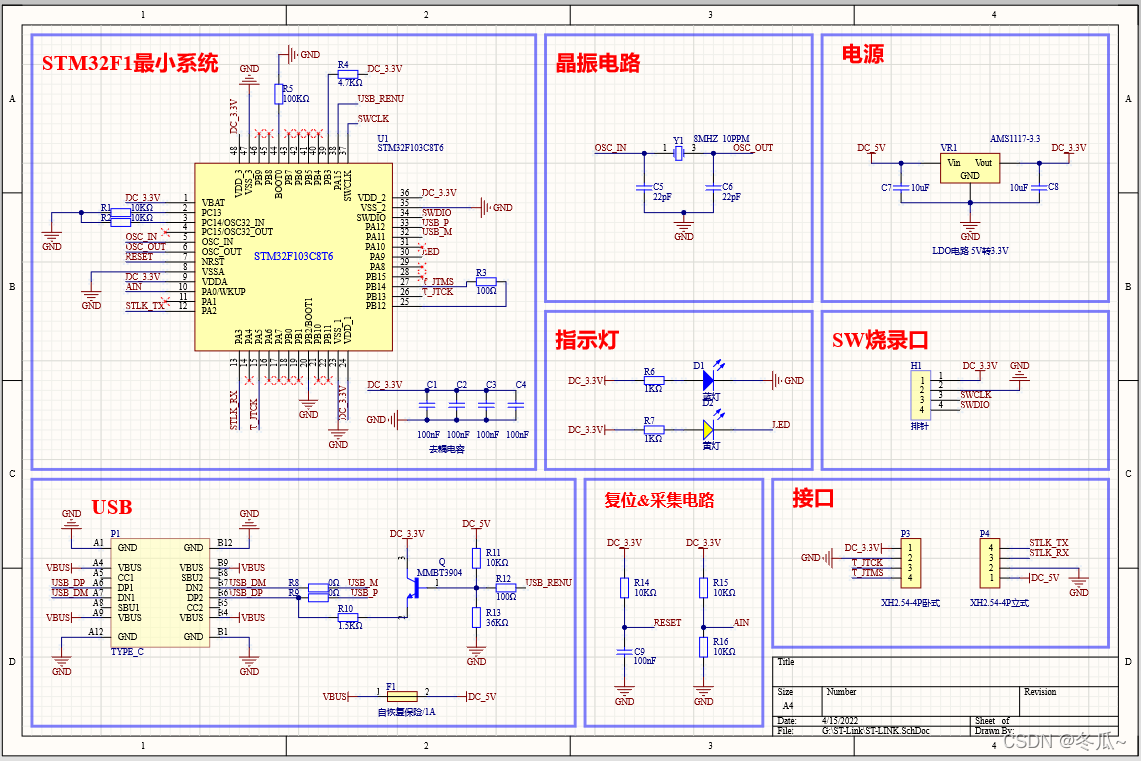Viewport: 1141px width, 761px height.
Task: Click the 'USB_RENU' label above the chip
Action: click(x=381, y=99)
